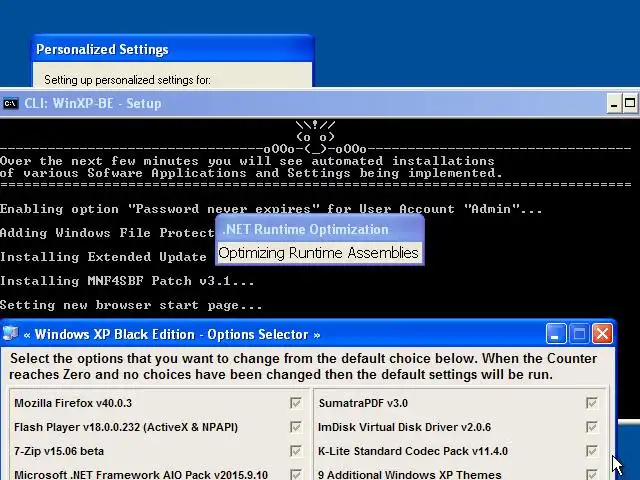Click the .NET Runtime Optimization title bar
The width and height of the screenshot is (640, 480).
tap(320, 229)
